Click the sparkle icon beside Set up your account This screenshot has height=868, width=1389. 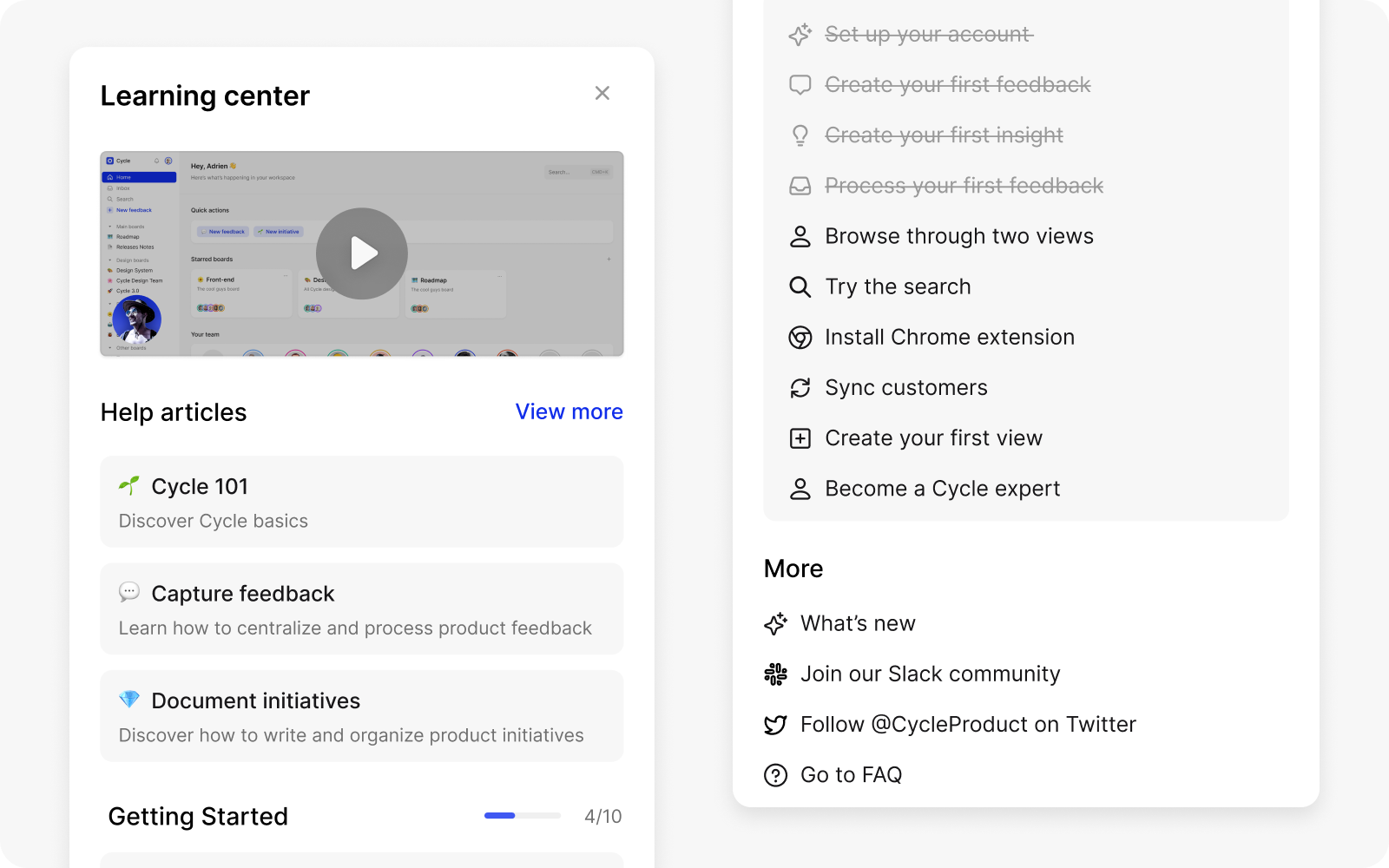tap(800, 35)
